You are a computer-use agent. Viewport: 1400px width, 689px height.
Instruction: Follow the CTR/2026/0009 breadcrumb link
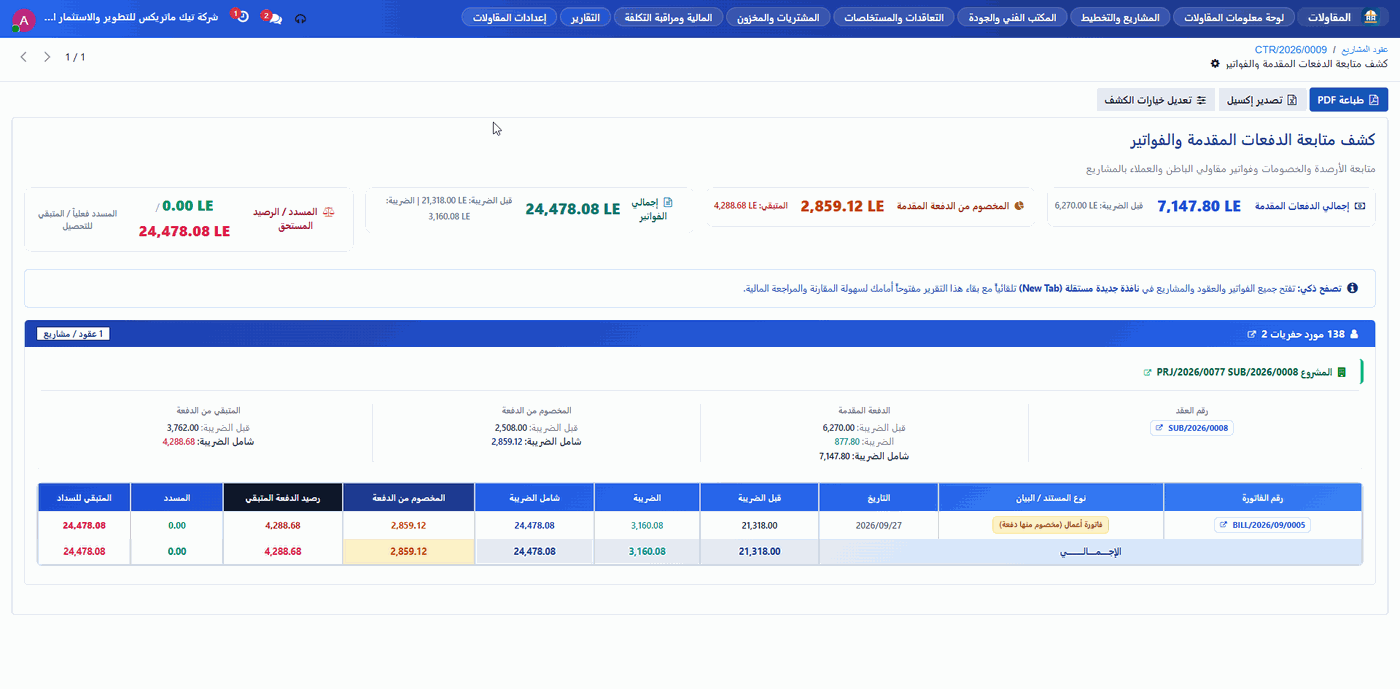coord(1290,49)
